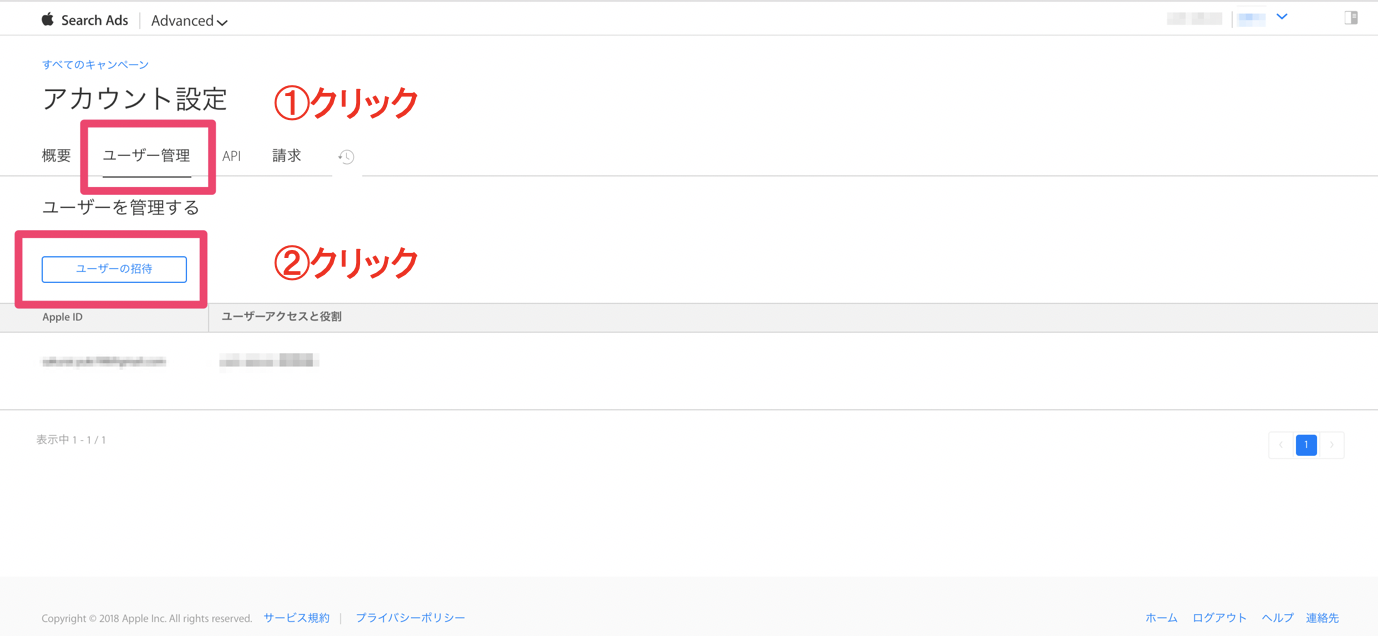Click the ホーム footer link

(1161, 618)
